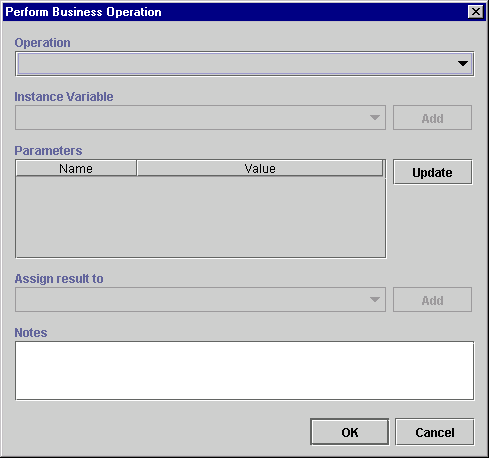Confirm the dialog with OK

point(350,432)
